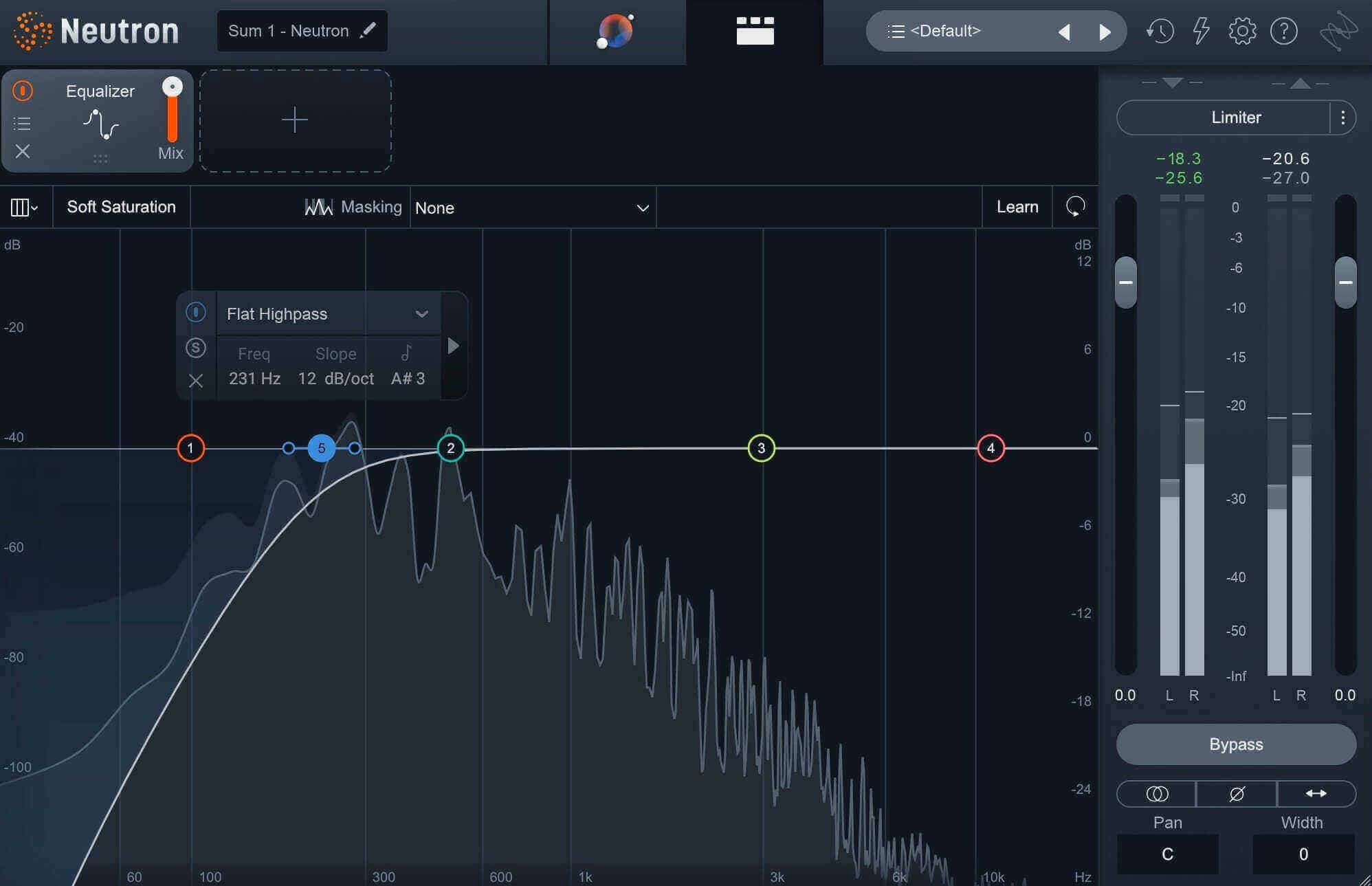Image resolution: width=1372 pixels, height=886 pixels.
Task: Toggle the phase invert icon
Action: [x=1237, y=794]
